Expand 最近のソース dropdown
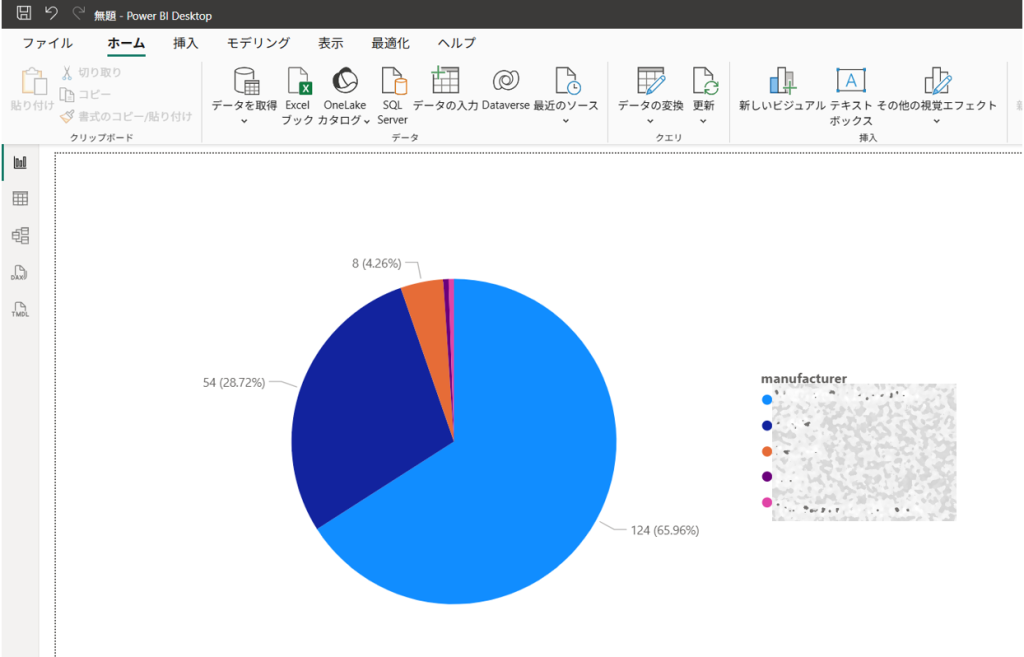The height and width of the screenshot is (657, 1024). point(565,121)
